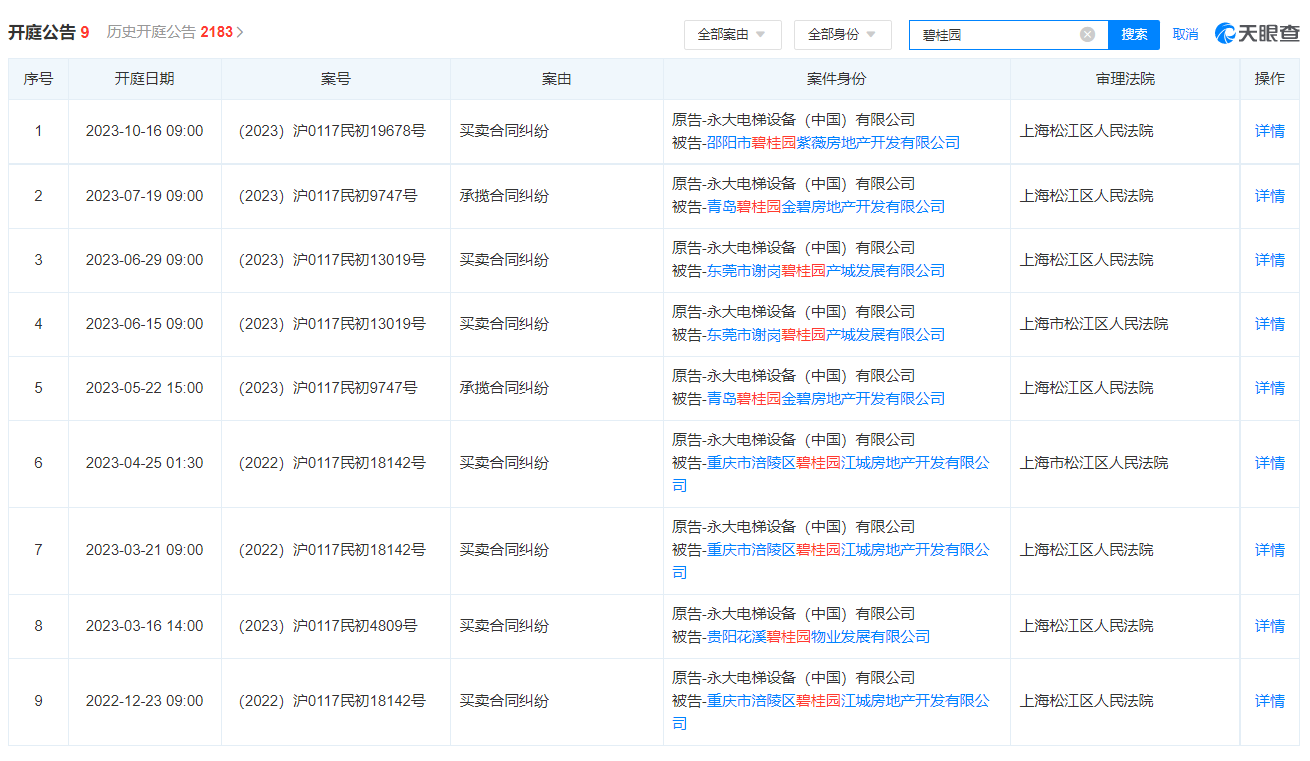This screenshot has width=1310, height=761.
Task: Open defendant link 邵阳市碧桂园紫薇房地产开发有限公司
Action: click(833, 143)
